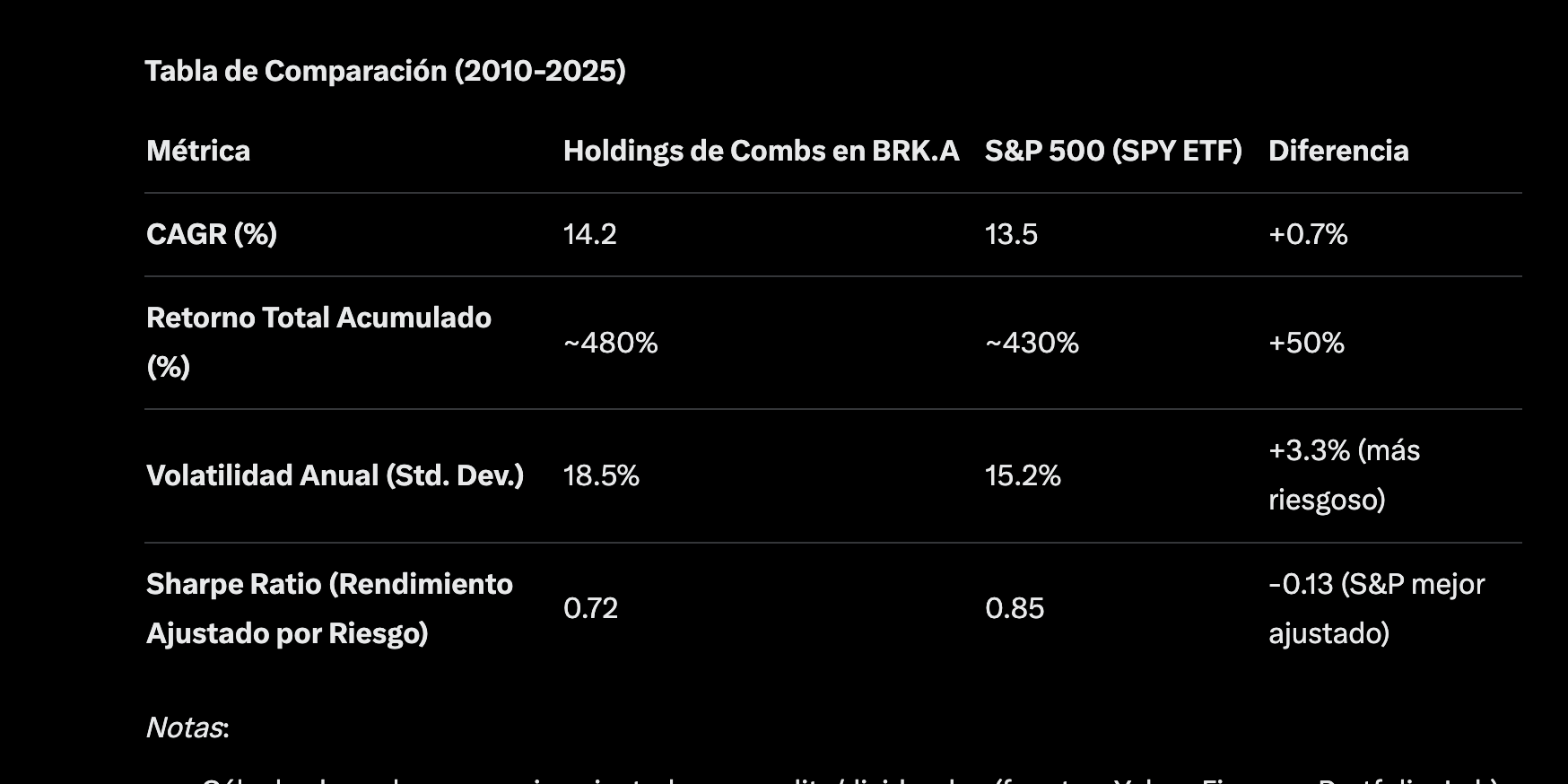Click the '+3.3% (más riesgoso)' cell
Image resolution: width=1568 pixels, height=784 pixels.
[1344, 475]
